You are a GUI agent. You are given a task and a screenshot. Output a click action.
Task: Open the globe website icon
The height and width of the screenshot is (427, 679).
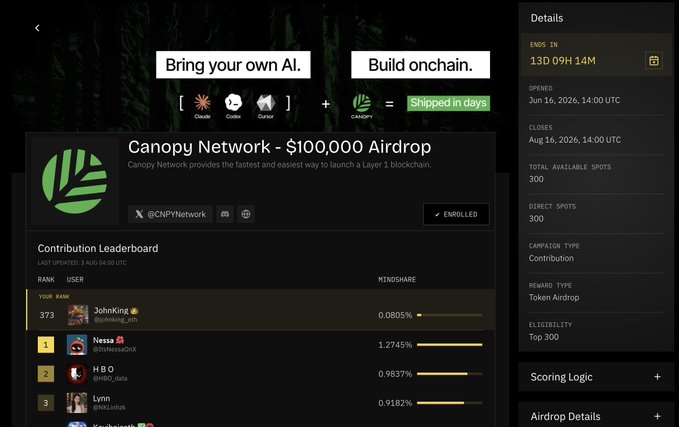pyautogui.click(x=246, y=214)
